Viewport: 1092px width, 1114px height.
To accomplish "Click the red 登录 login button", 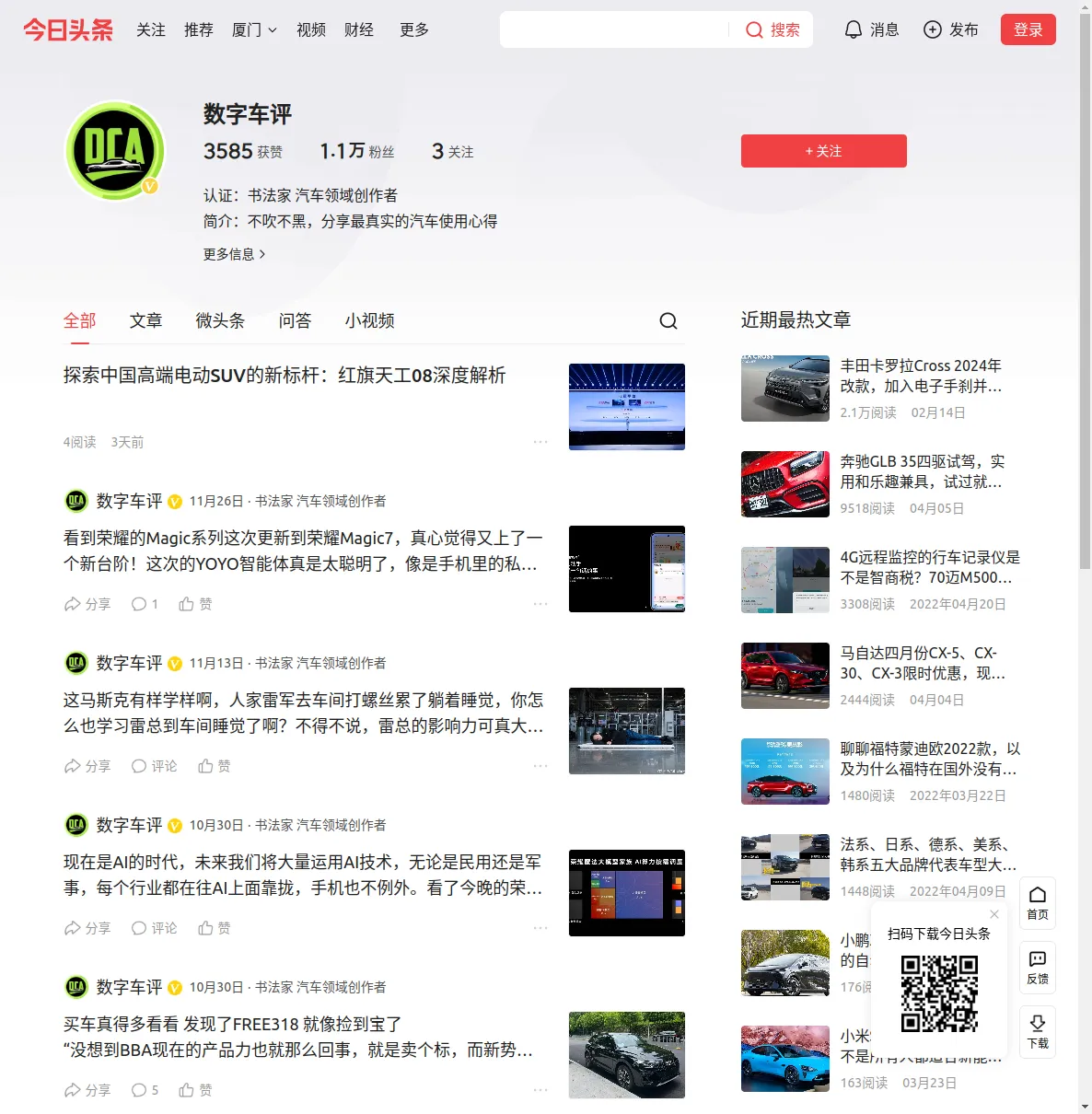I will click(x=1028, y=29).
